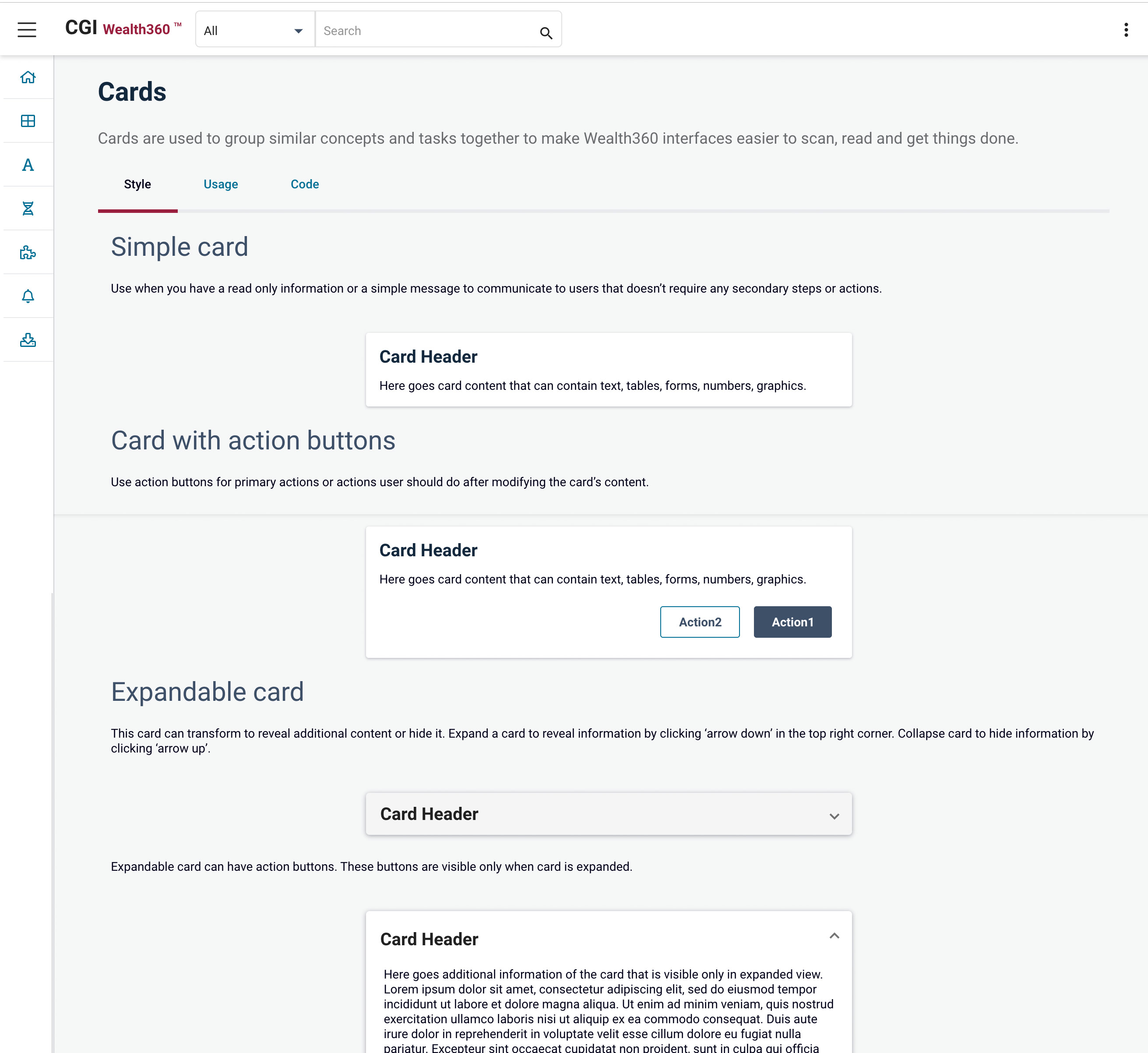Go to the Home sidebar icon

[x=28, y=77]
